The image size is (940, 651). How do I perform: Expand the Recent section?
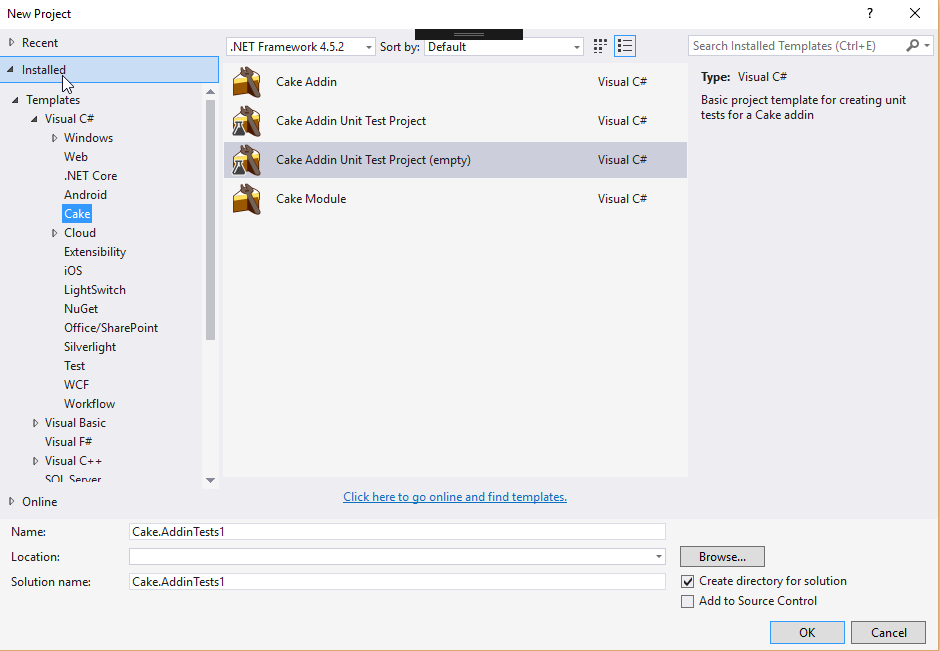11,43
